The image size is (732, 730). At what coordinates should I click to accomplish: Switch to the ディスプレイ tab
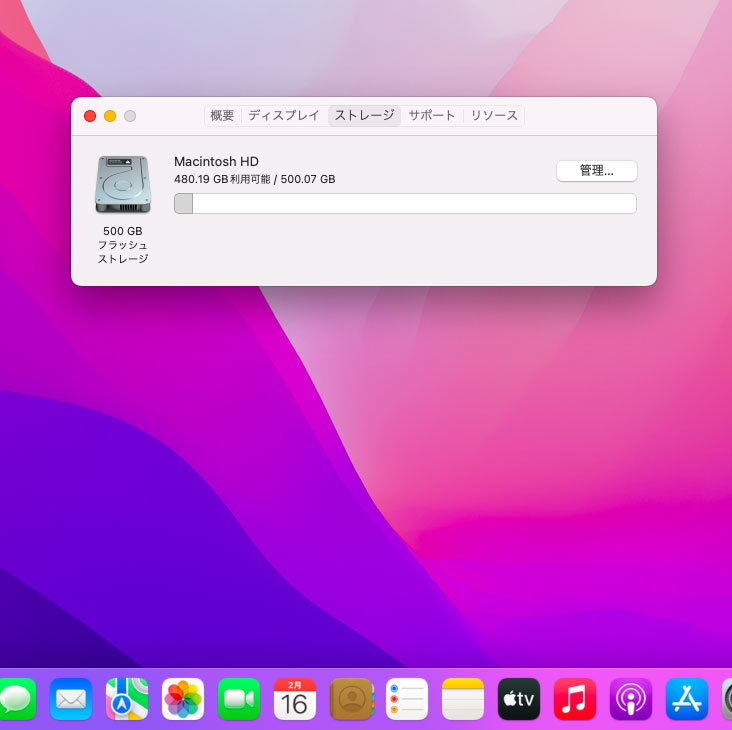[284, 115]
